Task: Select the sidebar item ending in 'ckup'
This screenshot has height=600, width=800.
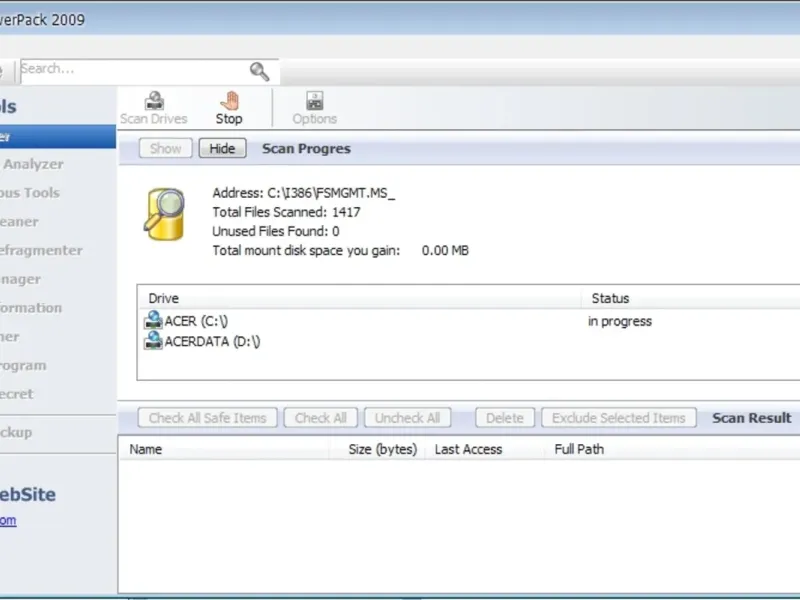Action: (x=16, y=433)
